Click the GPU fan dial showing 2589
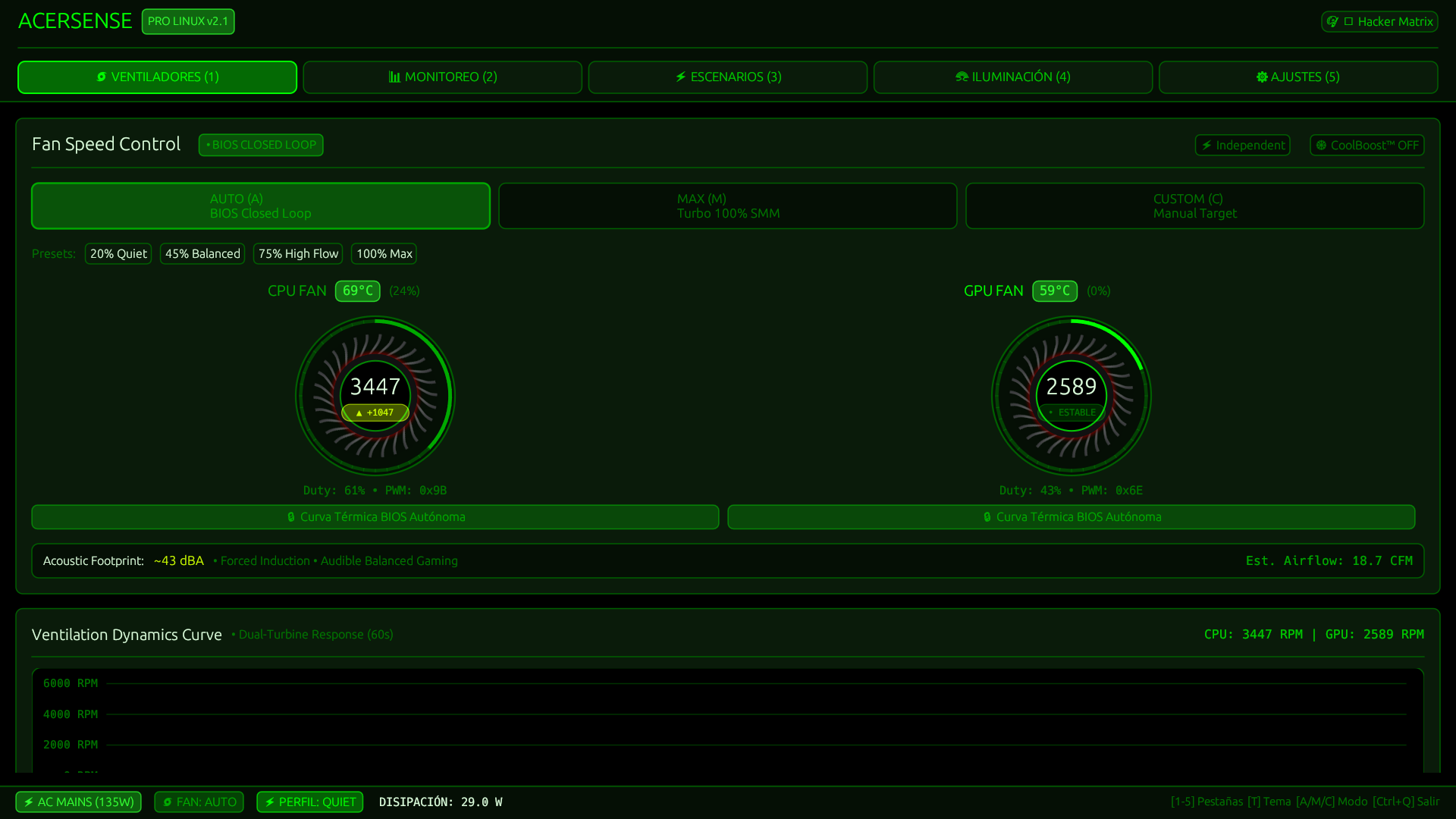 point(1072,396)
